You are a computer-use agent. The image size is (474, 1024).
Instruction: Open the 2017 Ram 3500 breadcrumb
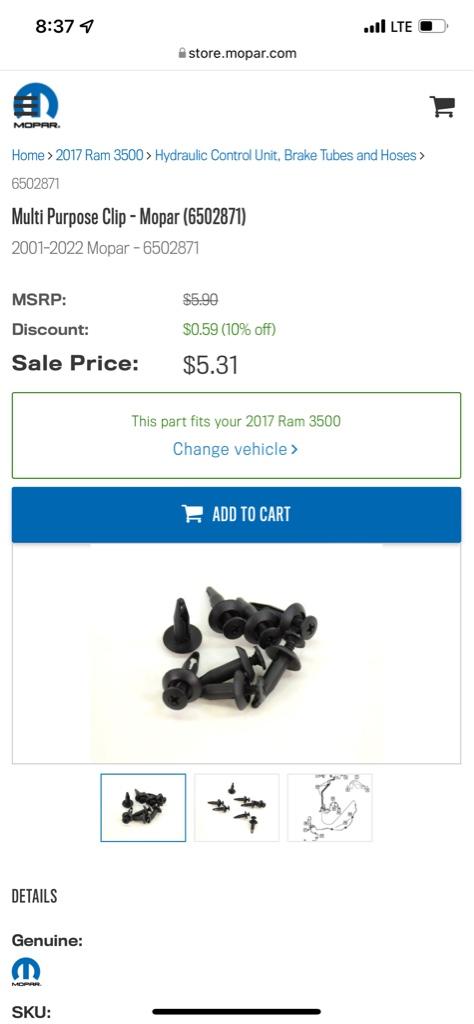pos(99,155)
